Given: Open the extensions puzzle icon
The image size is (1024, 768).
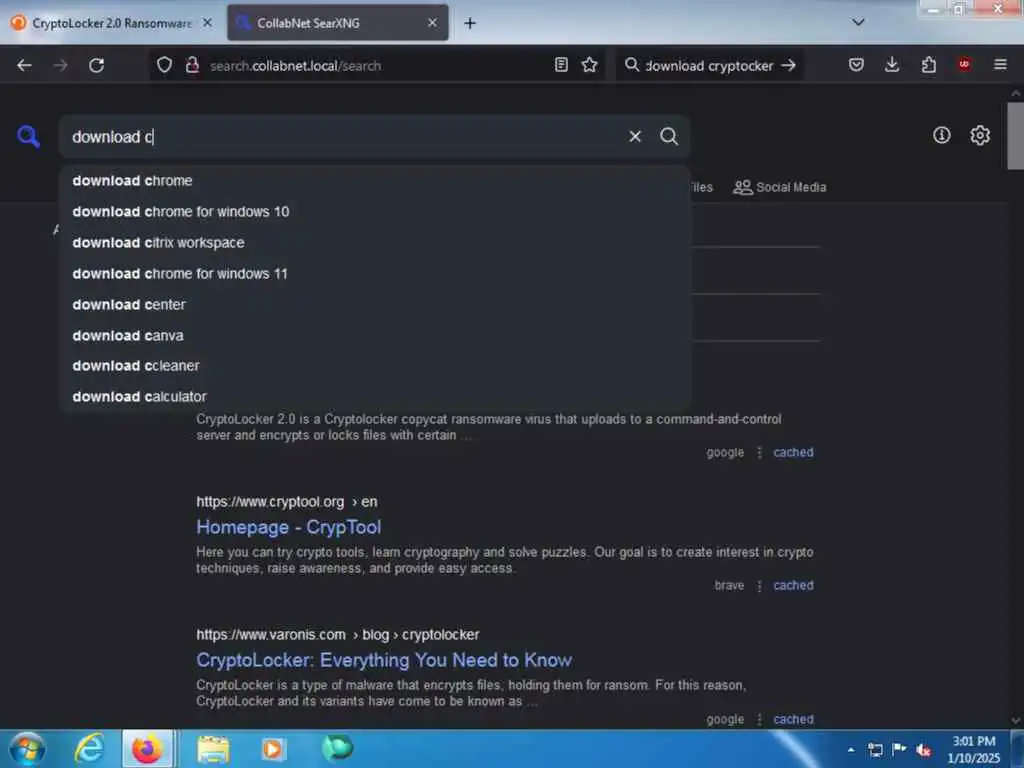Looking at the screenshot, I should point(929,65).
